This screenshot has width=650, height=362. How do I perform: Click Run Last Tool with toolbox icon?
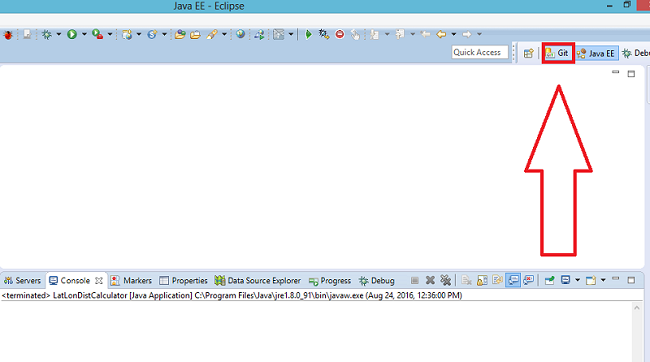coord(97,34)
